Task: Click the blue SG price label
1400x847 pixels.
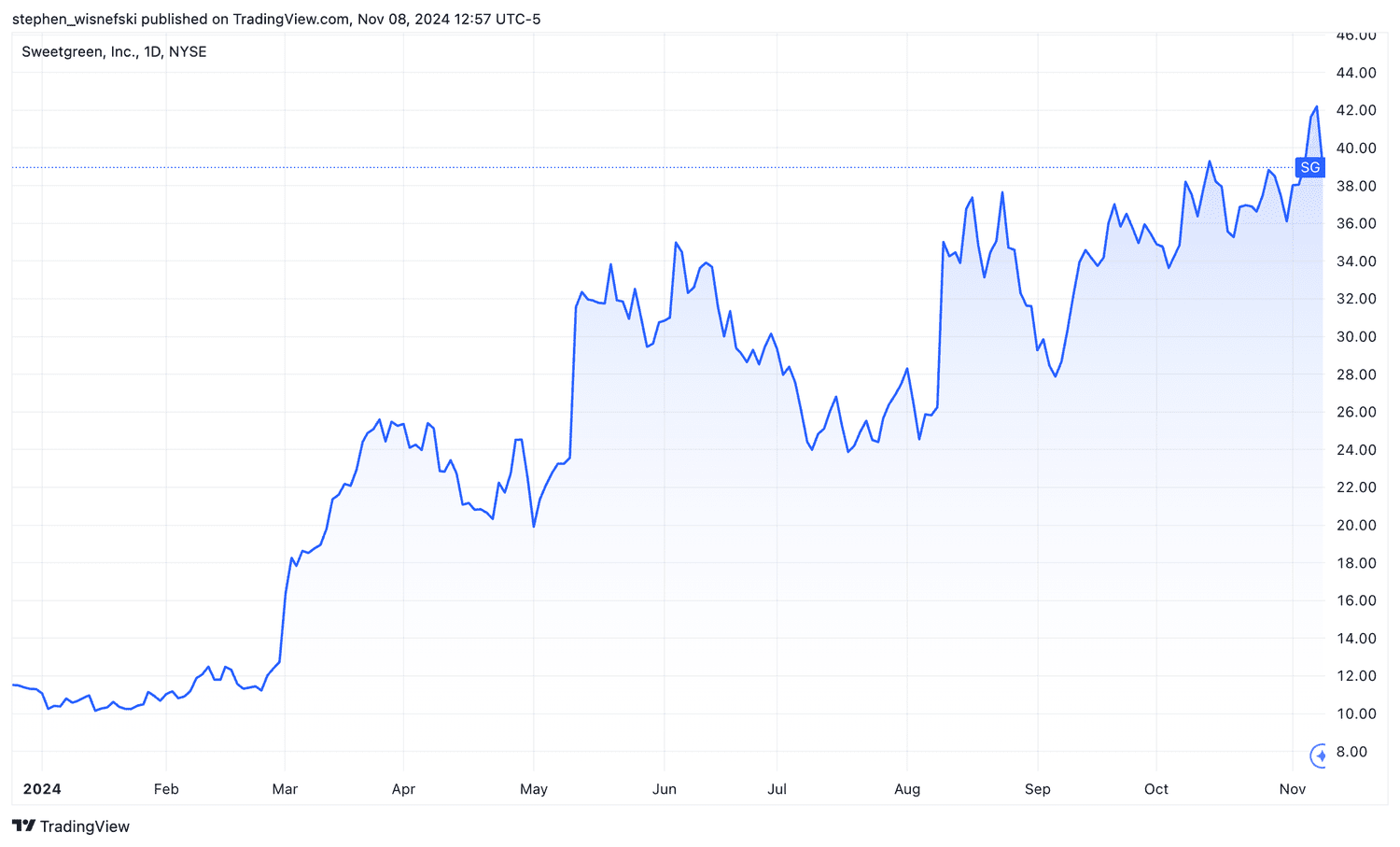Action: click(1310, 167)
